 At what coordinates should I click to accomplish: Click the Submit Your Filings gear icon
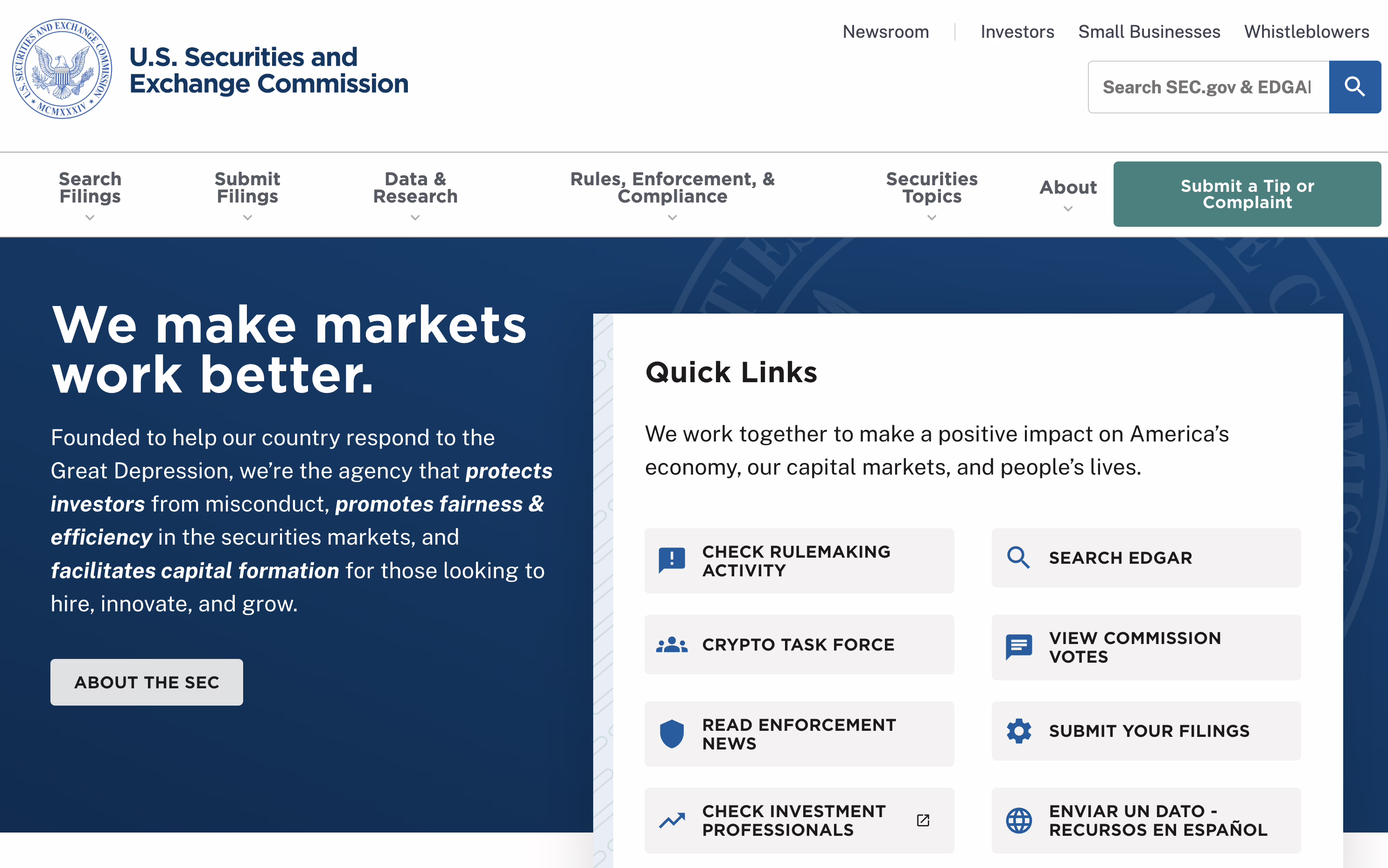(x=1019, y=731)
